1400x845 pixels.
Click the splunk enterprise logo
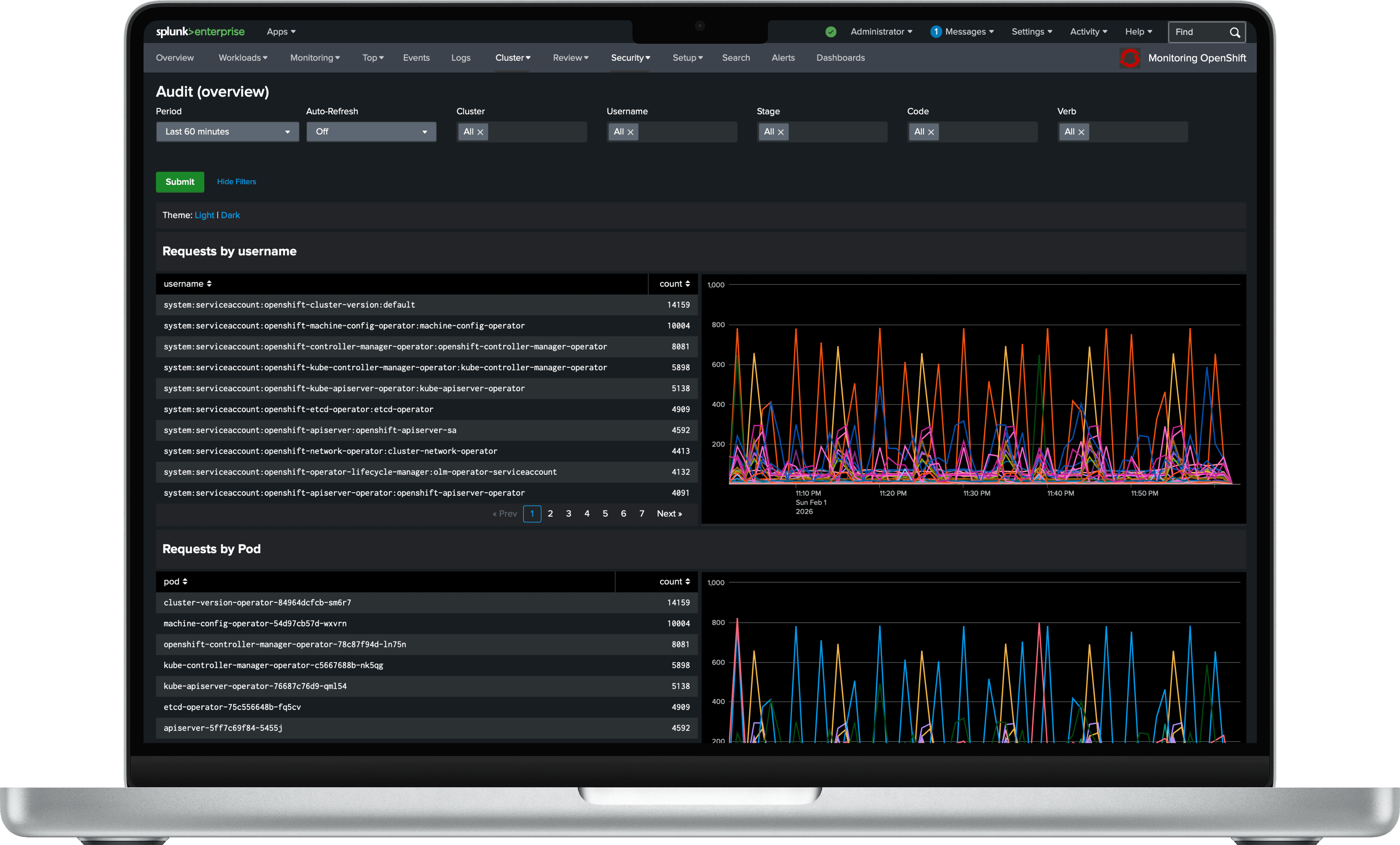click(x=200, y=32)
